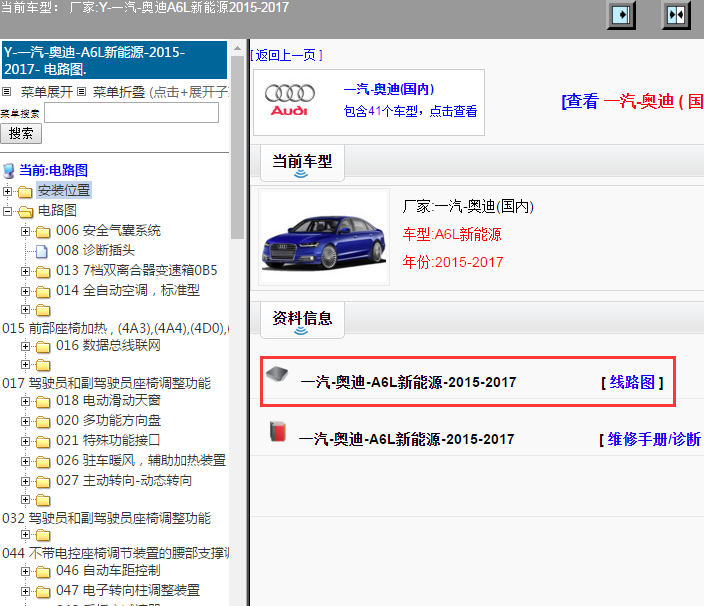
Task: Open the 当前车型 tab header
Action: point(302,162)
